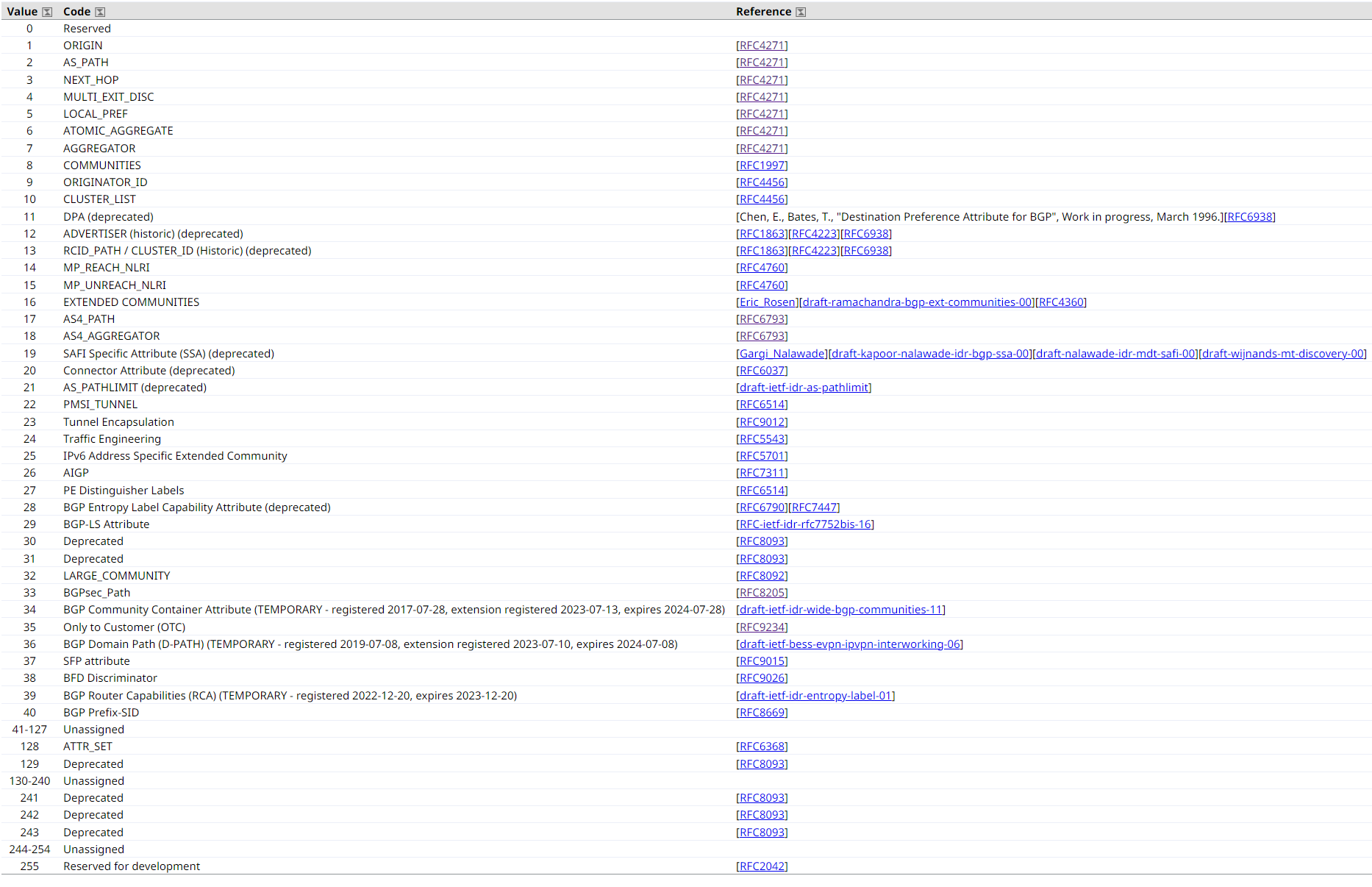This screenshot has height=887, width=1372.
Task: Open RFC4456 link for ORIGINATOR_ID
Action: click(x=762, y=182)
